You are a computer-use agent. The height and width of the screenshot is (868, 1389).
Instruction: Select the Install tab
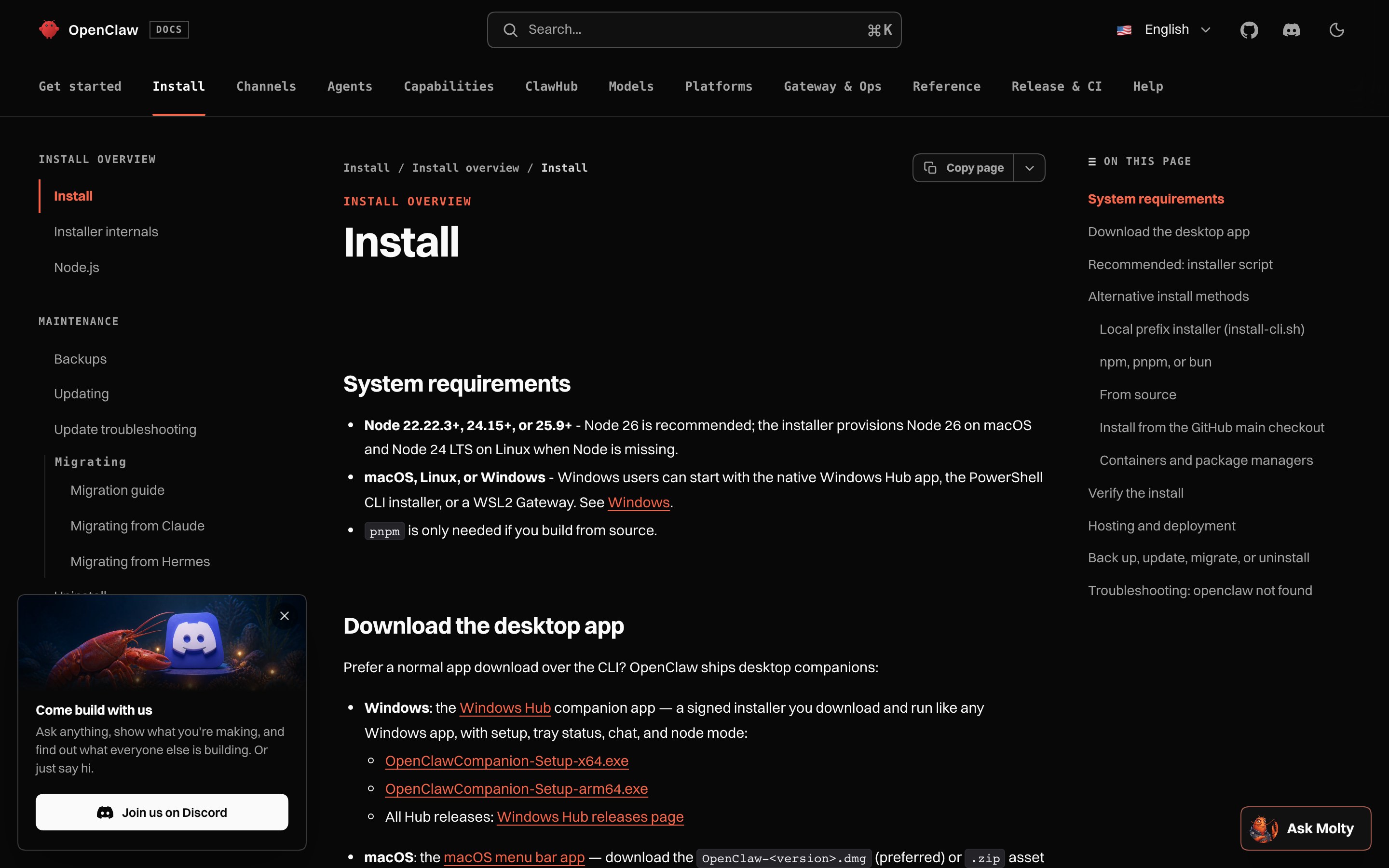[178, 86]
